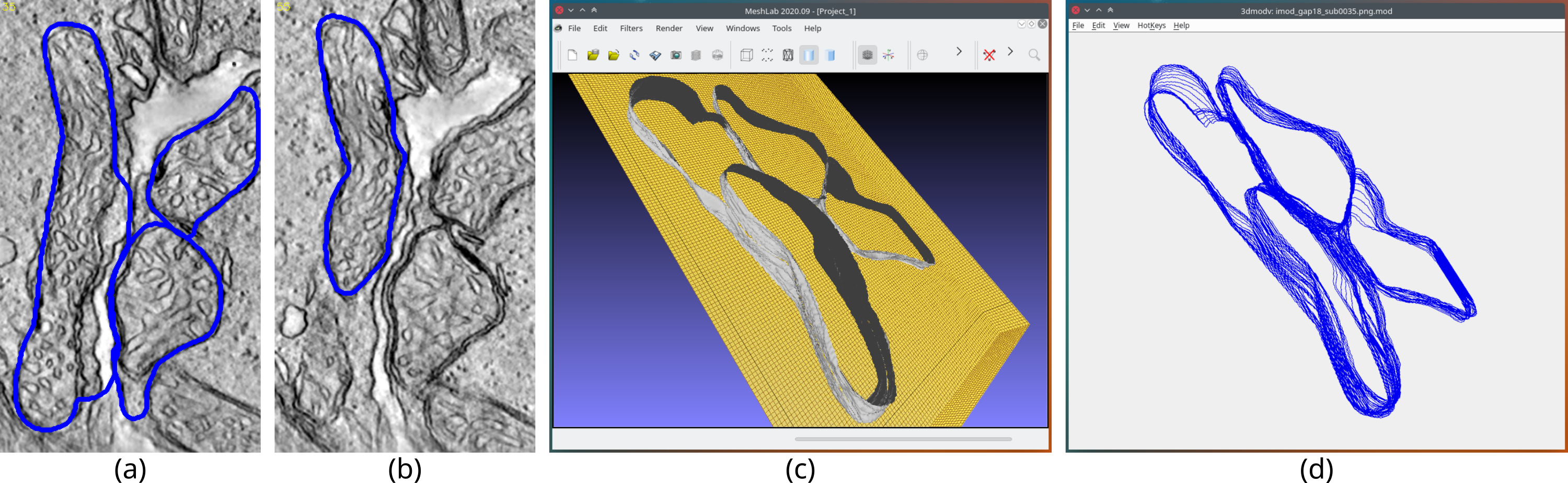Click the red X delete icon in toolbar
The width and height of the screenshot is (1568, 483).
click(x=989, y=55)
